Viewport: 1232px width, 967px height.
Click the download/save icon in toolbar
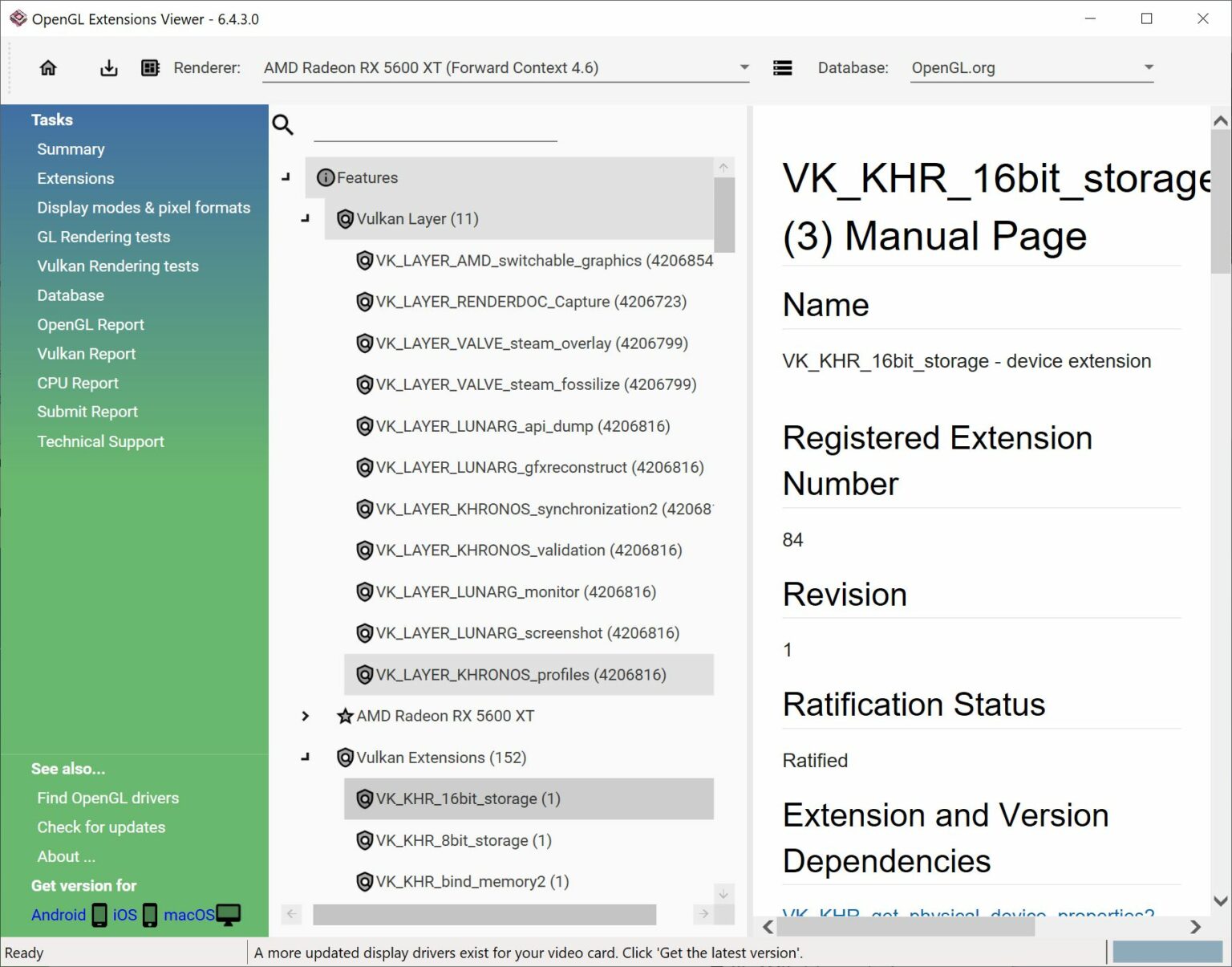pos(108,68)
